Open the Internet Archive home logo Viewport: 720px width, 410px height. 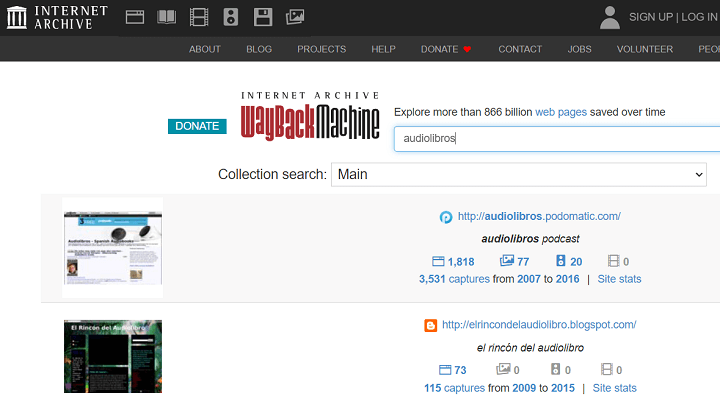coord(57,17)
